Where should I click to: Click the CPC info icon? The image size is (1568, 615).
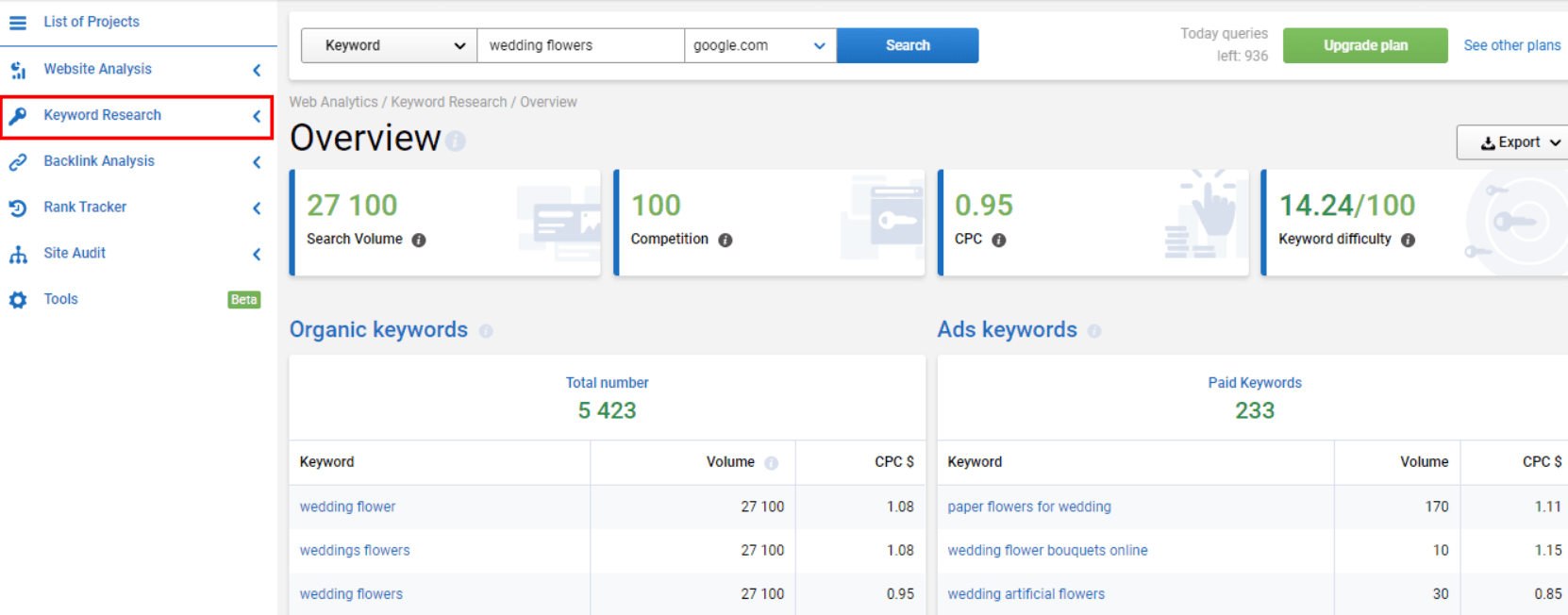tap(999, 241)
